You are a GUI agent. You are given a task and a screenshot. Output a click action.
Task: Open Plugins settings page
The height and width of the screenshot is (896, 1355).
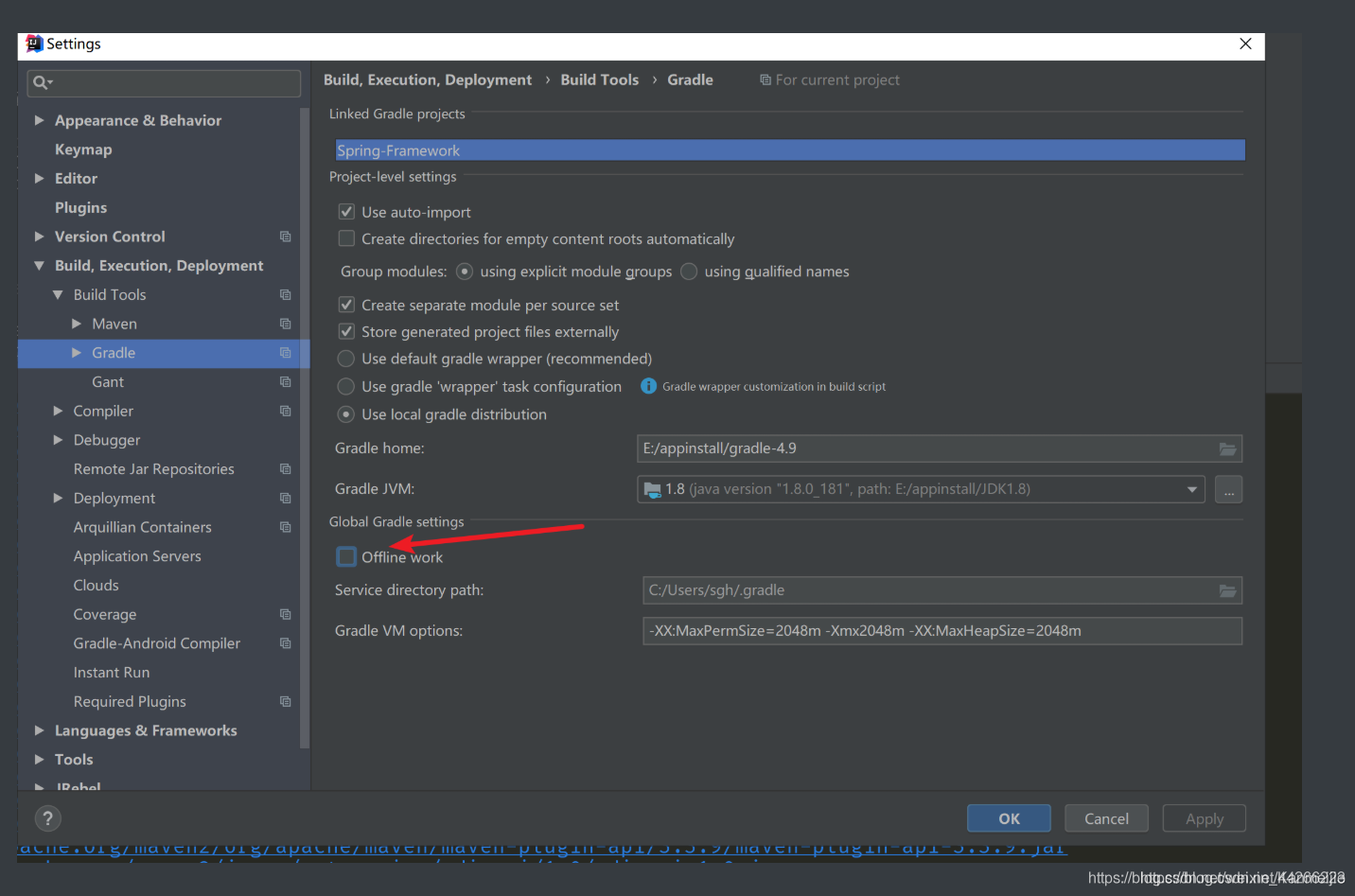[x=80, y=207]
